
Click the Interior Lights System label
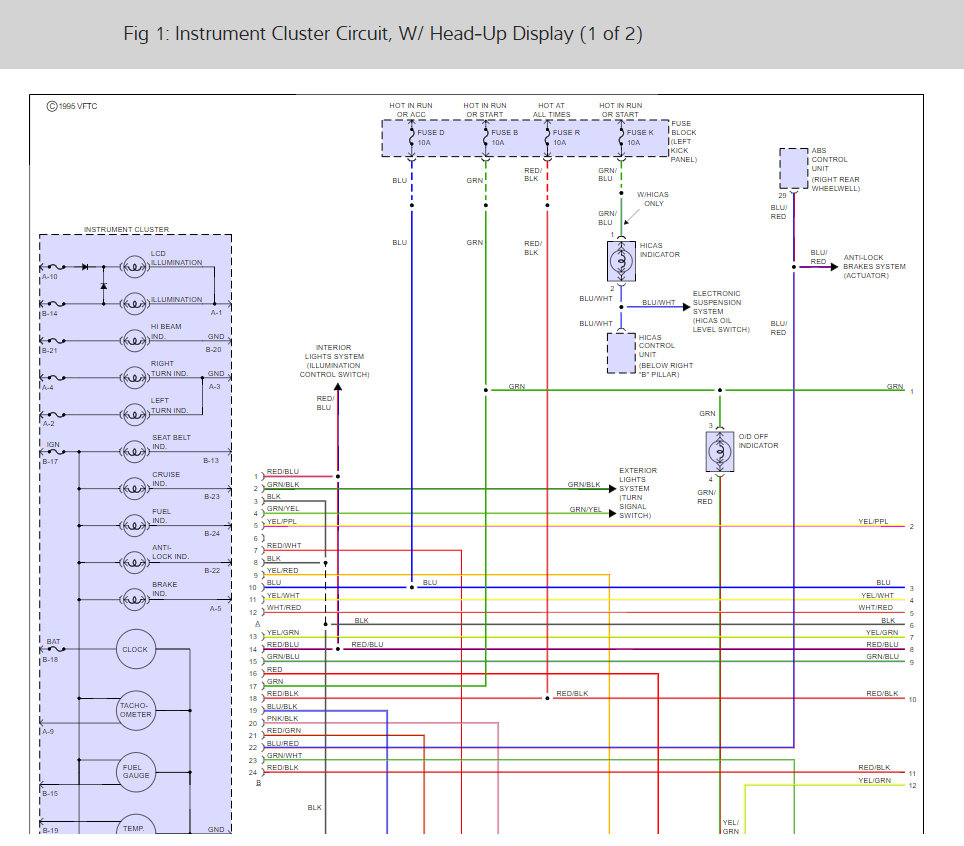[336, 357]
